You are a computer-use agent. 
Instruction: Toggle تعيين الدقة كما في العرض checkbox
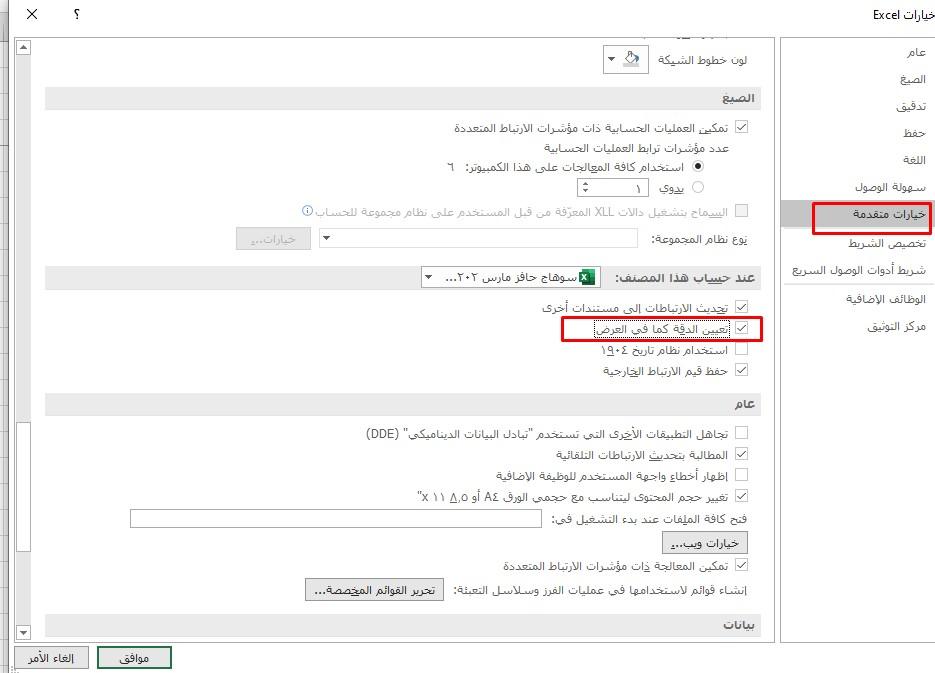[x=741, y=328]
